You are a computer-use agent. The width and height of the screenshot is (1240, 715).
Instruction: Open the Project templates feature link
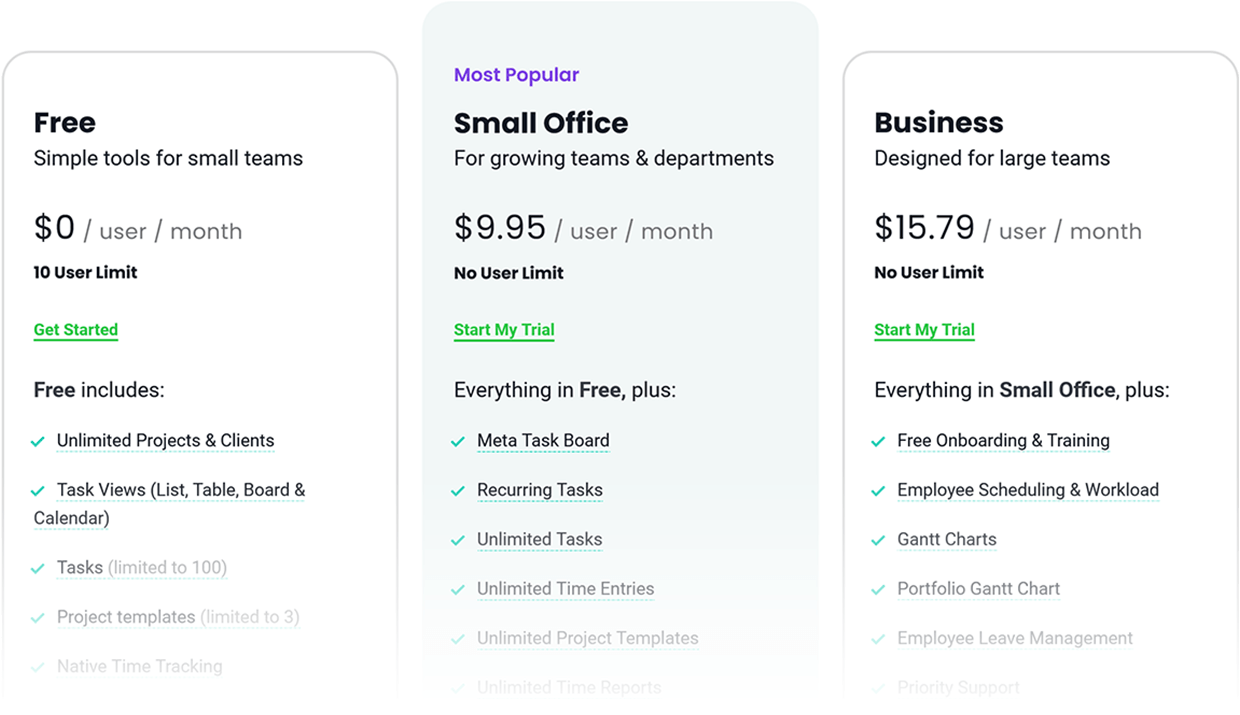point(128,617)
